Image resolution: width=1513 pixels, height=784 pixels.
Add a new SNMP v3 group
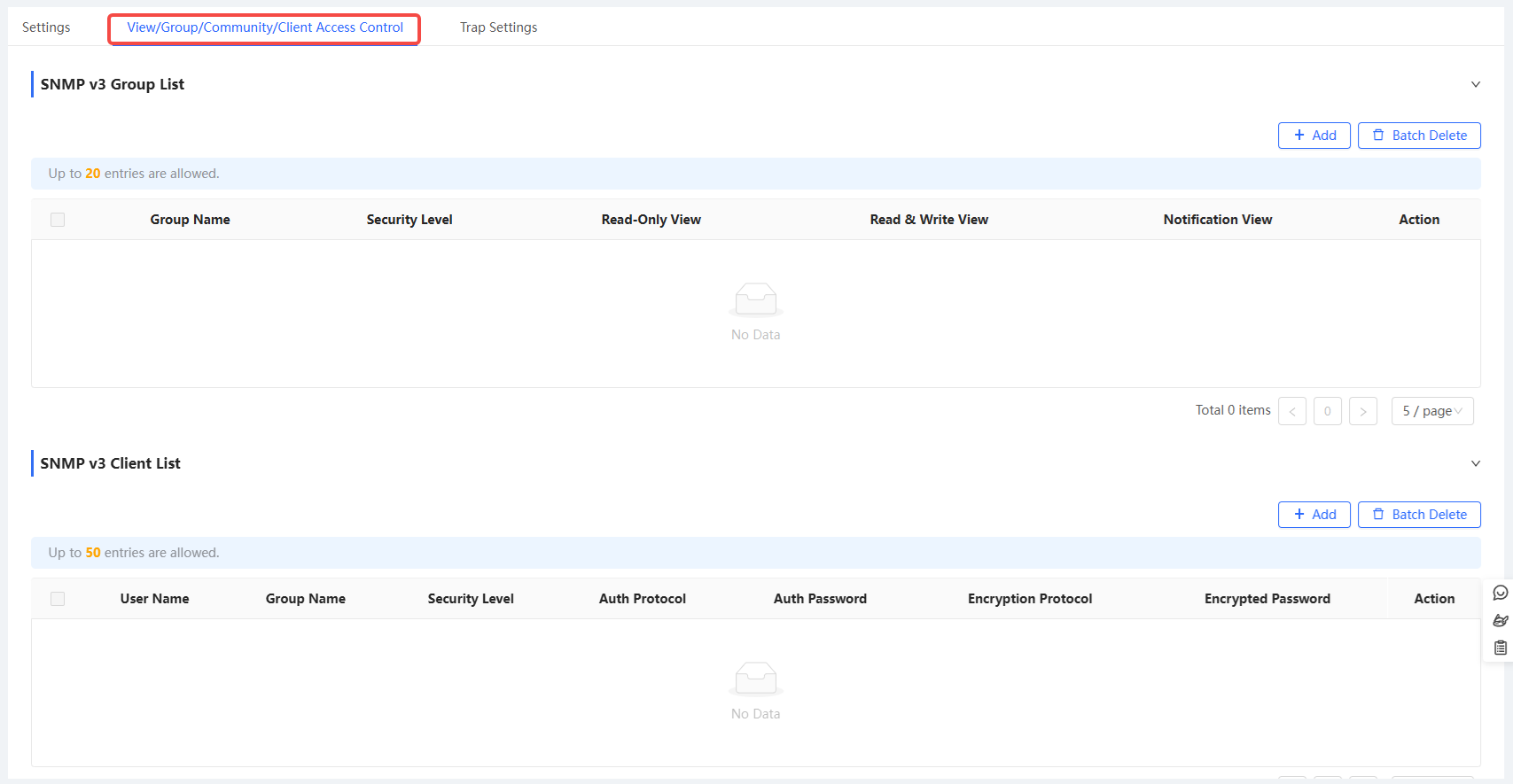pos(1314,136)
